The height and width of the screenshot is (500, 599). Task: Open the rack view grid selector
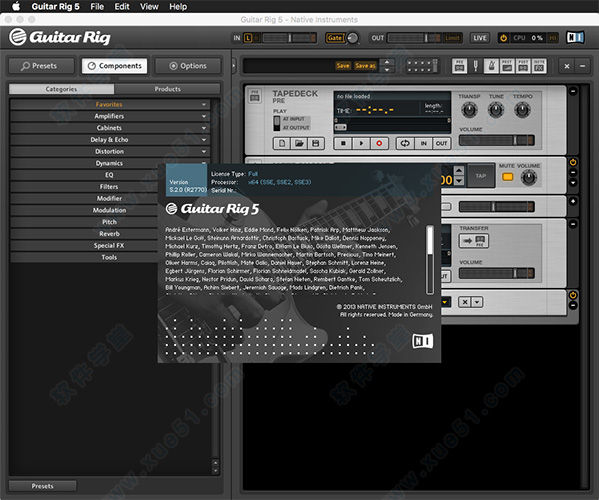pyautogui.click(x=422, y=66)
